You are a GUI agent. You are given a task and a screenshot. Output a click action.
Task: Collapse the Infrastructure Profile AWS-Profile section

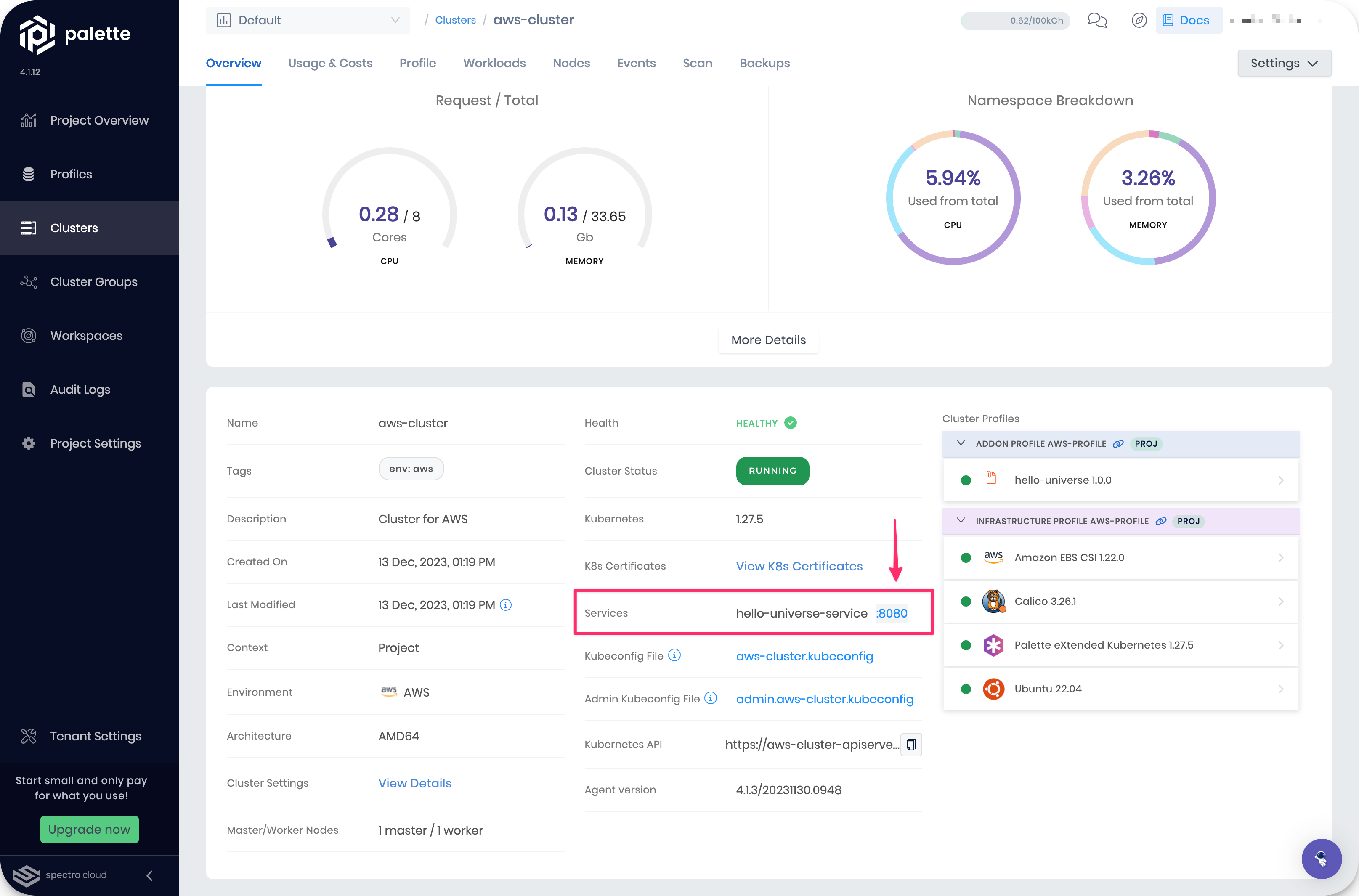tap(961, 520)
